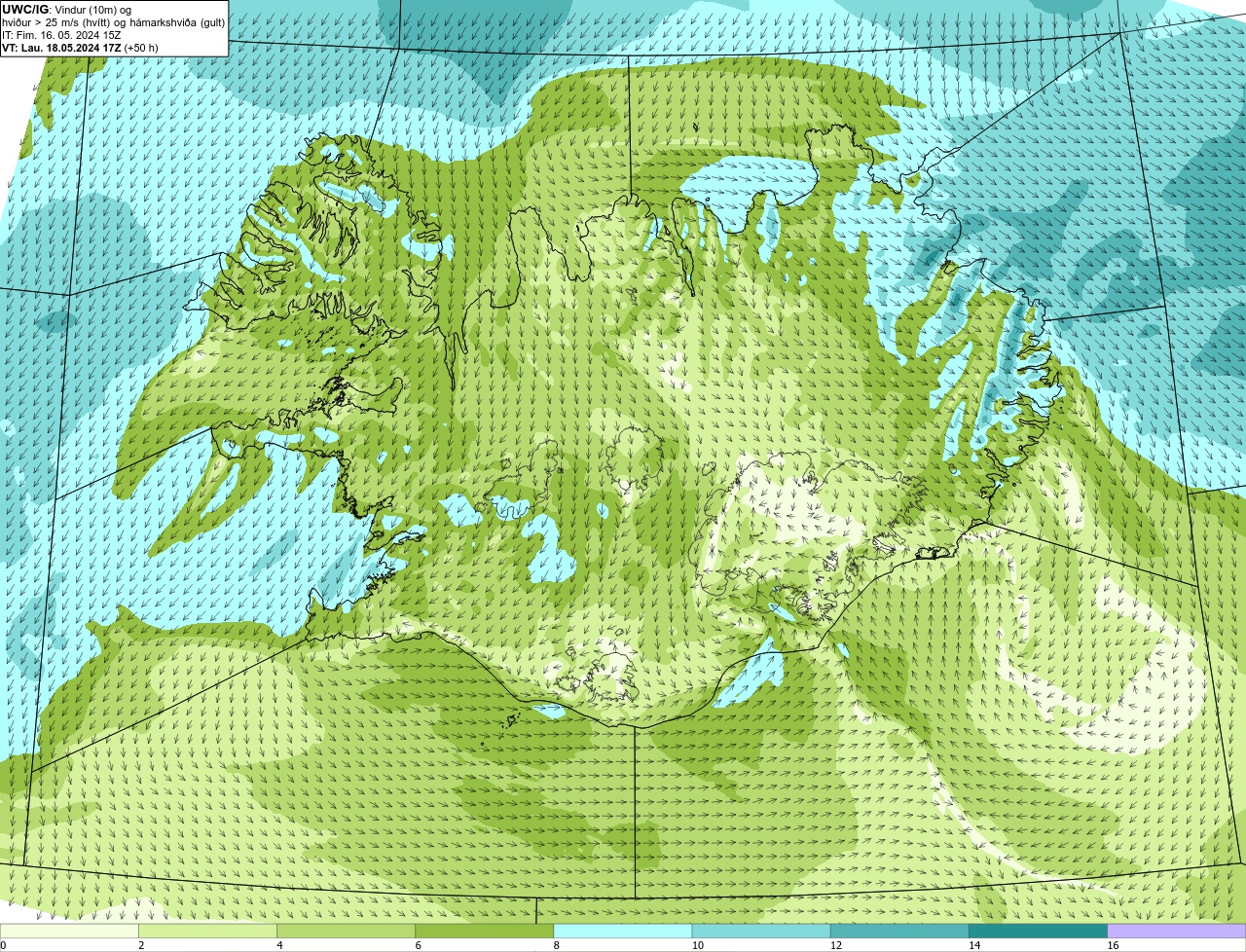Click the 'hviður > 25 m/s (hvítt)' legend line
The image size is (1246, 952).
pos(113,22)
